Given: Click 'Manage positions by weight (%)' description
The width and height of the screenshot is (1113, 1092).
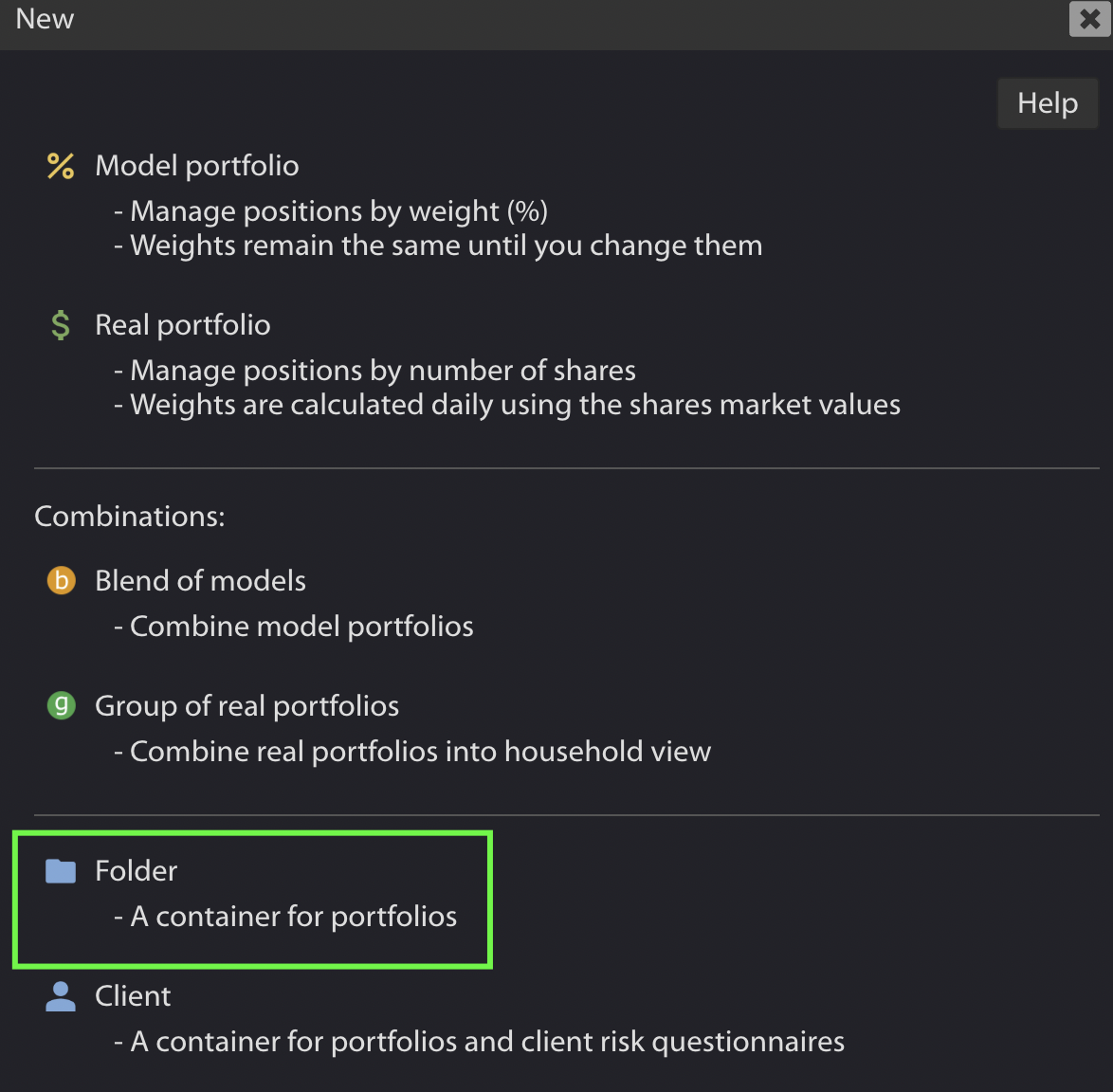Looking at the screenshot, I should pos(331,211).
